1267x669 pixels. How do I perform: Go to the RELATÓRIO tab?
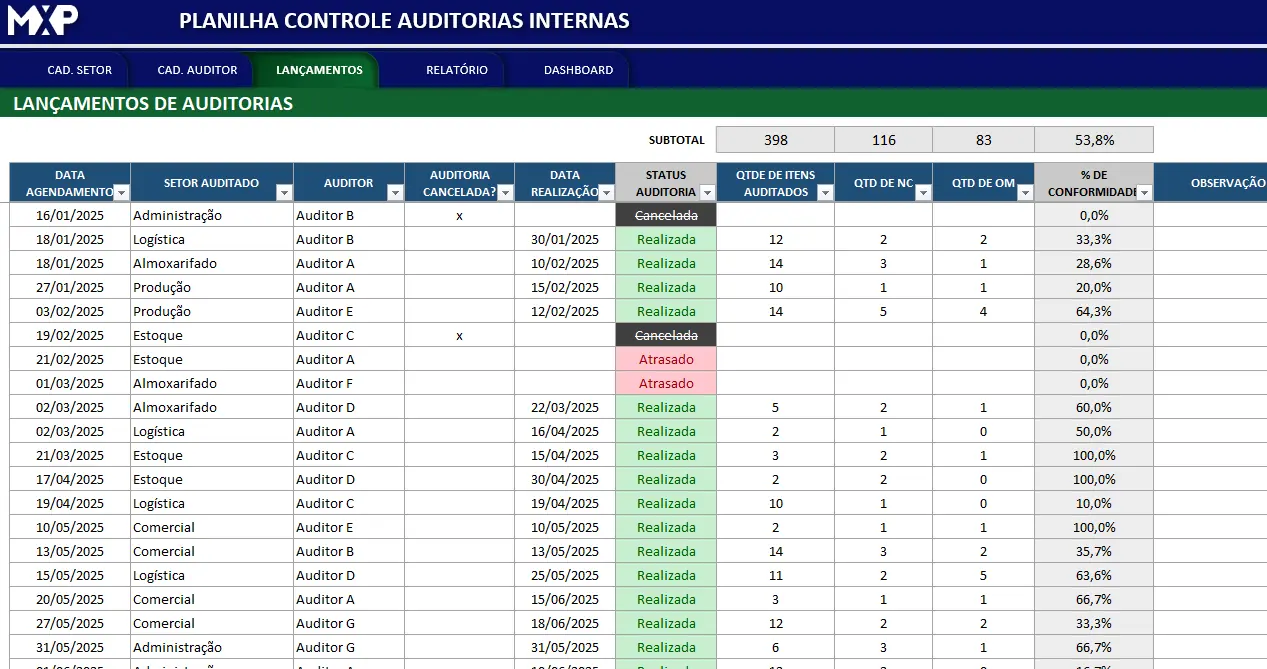(457, 70)
